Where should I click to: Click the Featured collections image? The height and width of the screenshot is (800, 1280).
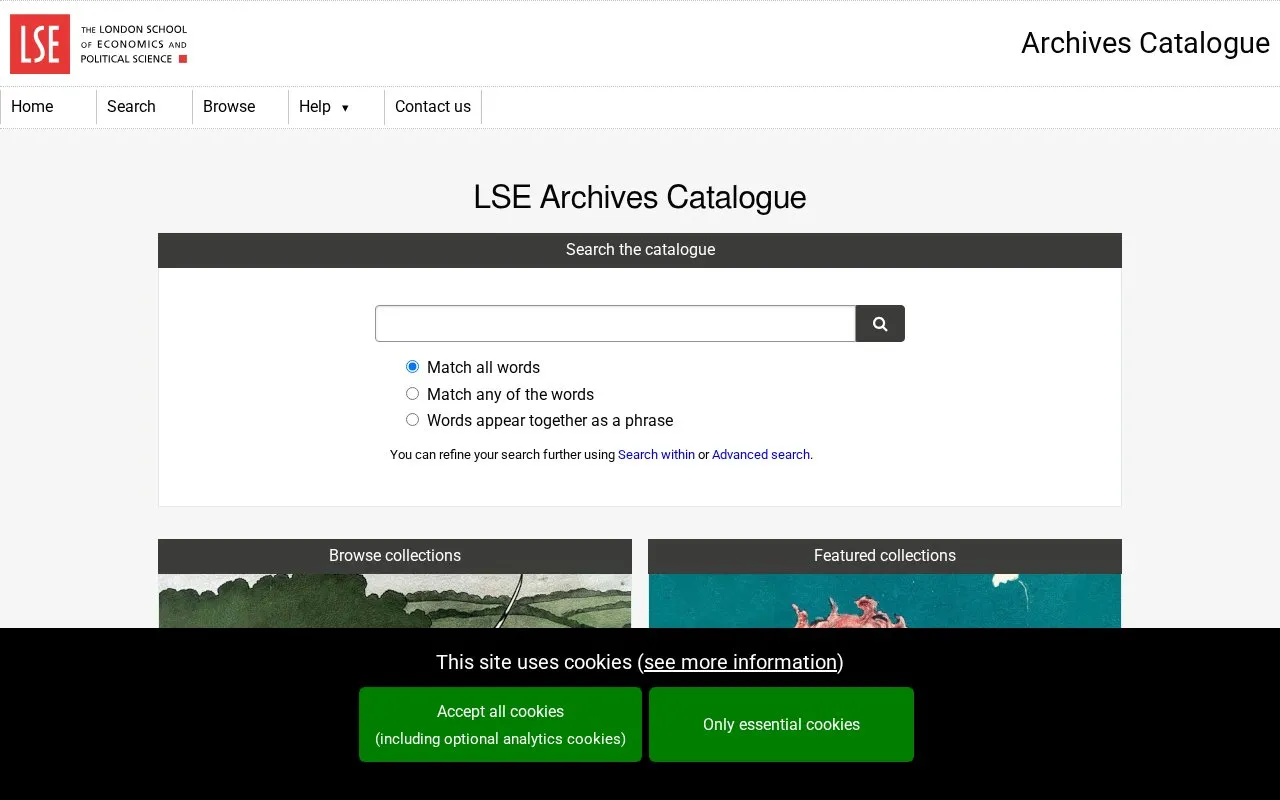(x=885, y=601)
